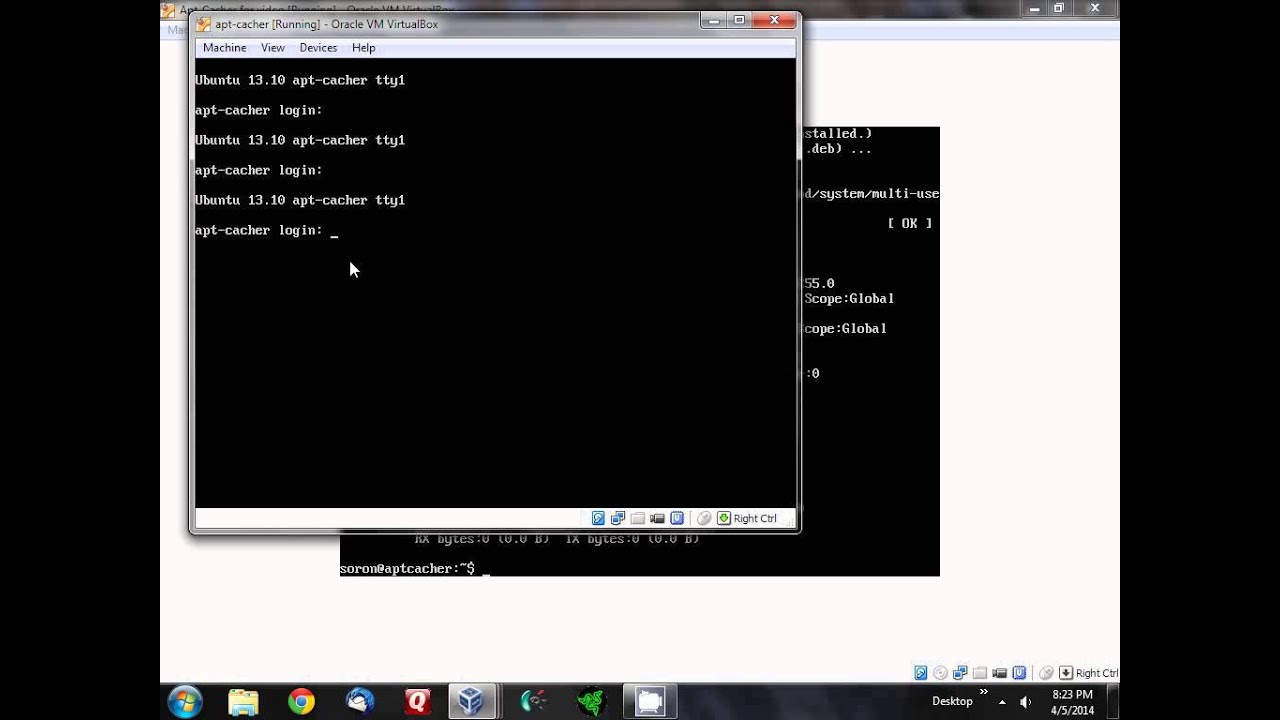This screenshot has height=720, width=1280.
Task: Click green keyboard capture arrow in apt-cacher status bar
Action: pyautogui.click(x=724, y=518)
